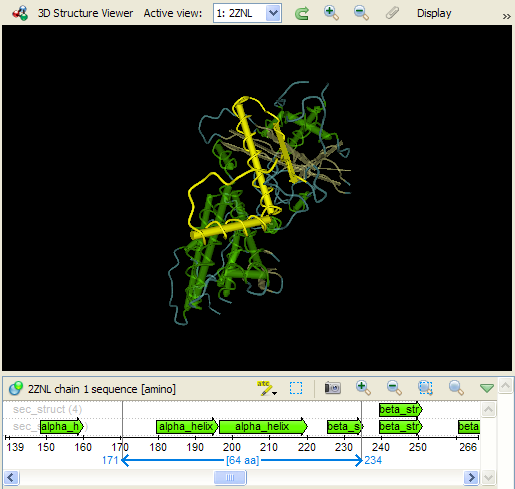Click the zoom to selection icon

click(x=425, y=388)
